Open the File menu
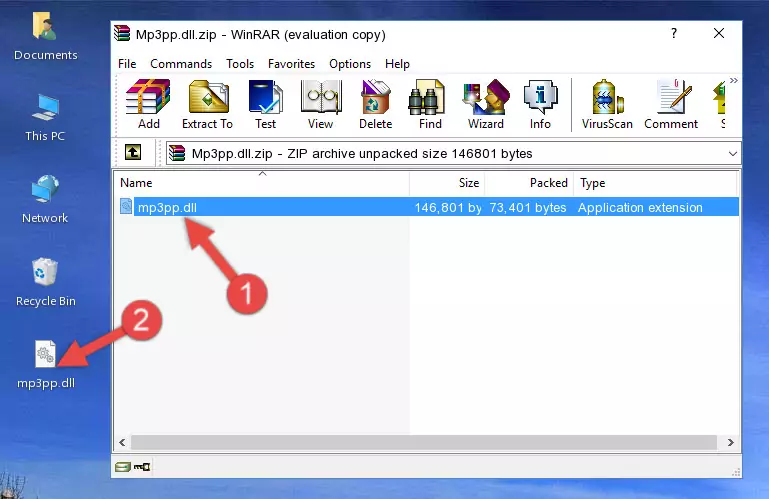 (127, 64)
